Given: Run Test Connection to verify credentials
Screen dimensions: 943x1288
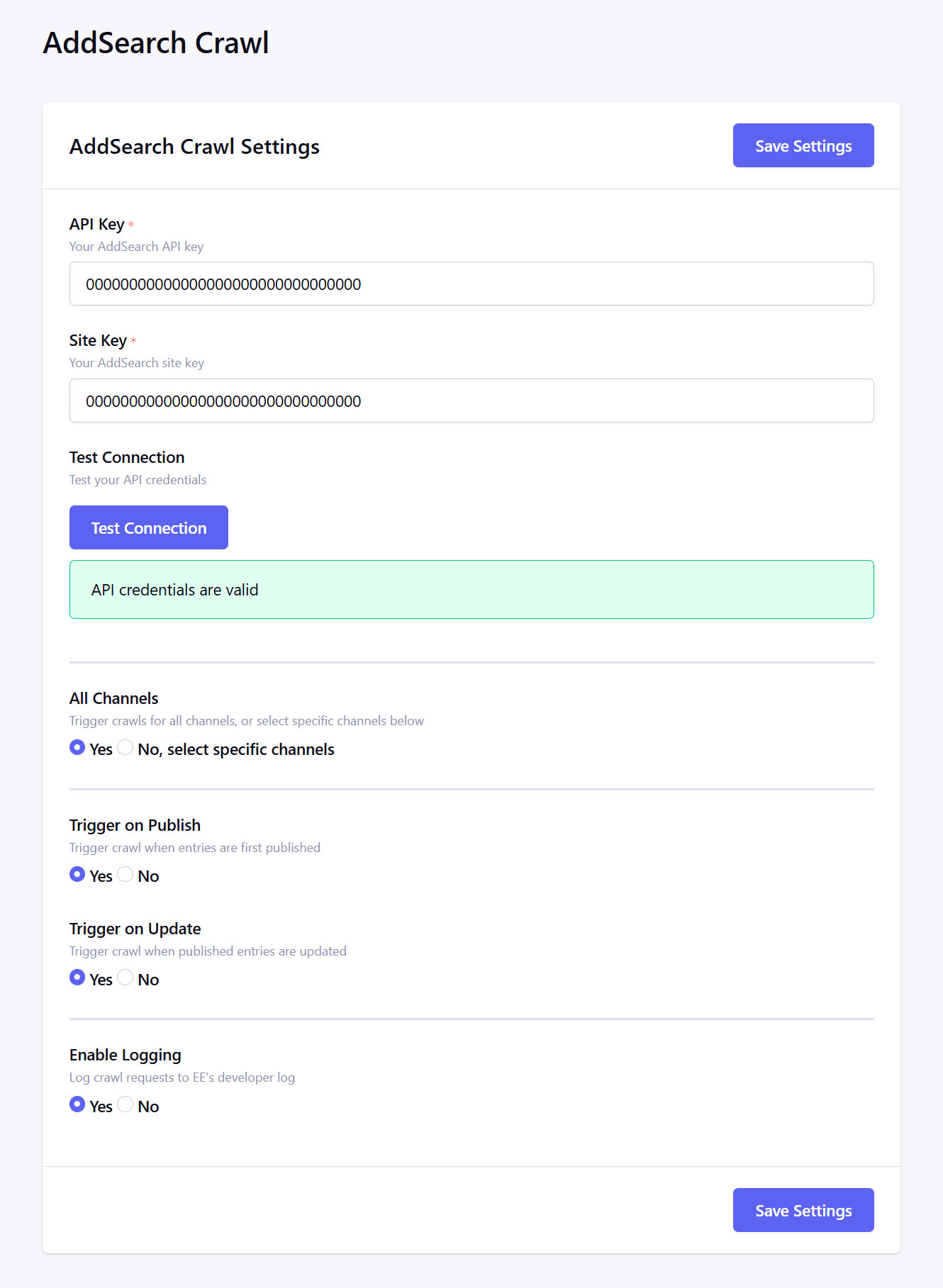Looking at the screenshot, I should click(x=148, y=527).
